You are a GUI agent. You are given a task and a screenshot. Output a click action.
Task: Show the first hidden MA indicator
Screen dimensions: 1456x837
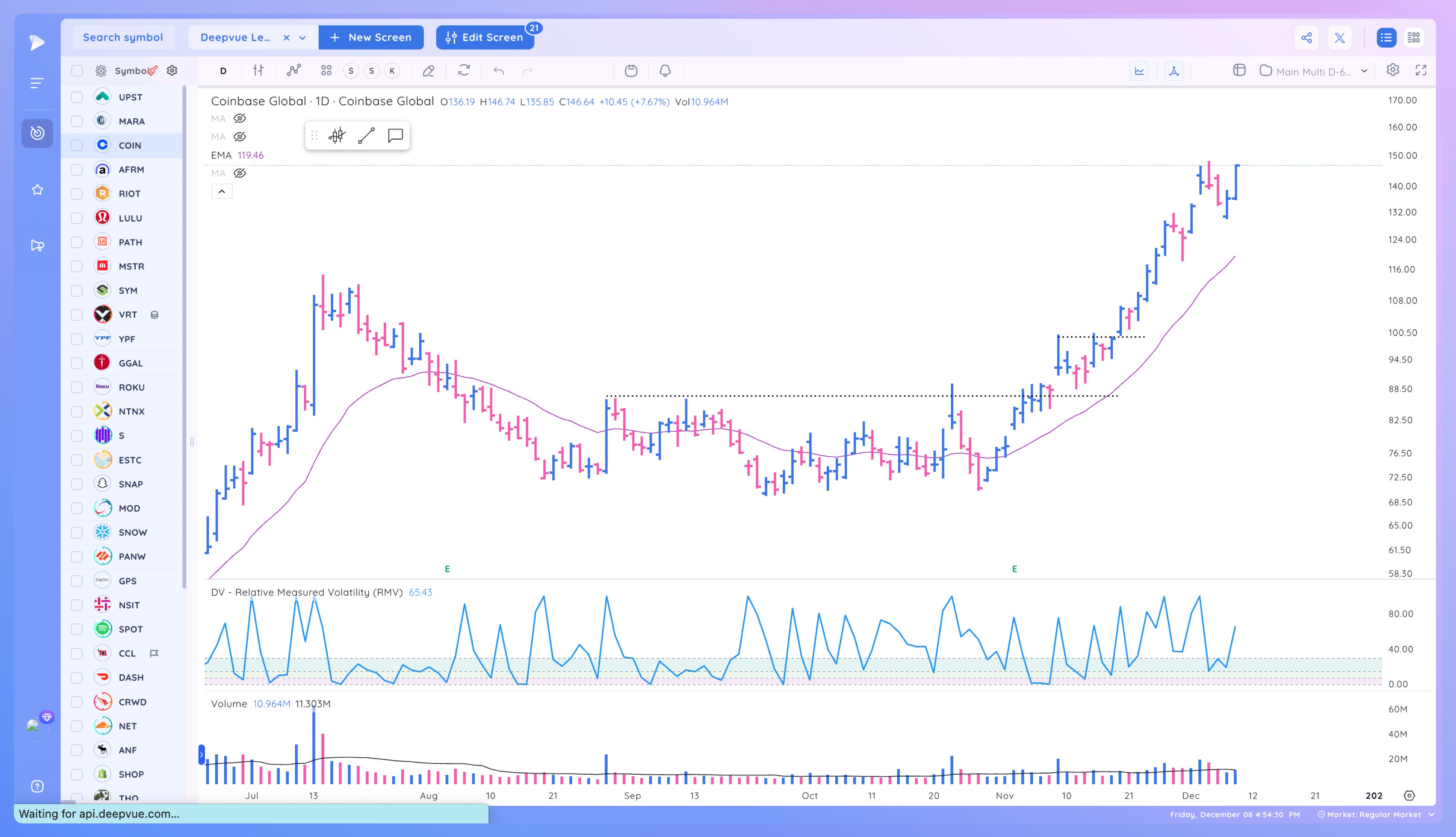[x=240, y=118]
